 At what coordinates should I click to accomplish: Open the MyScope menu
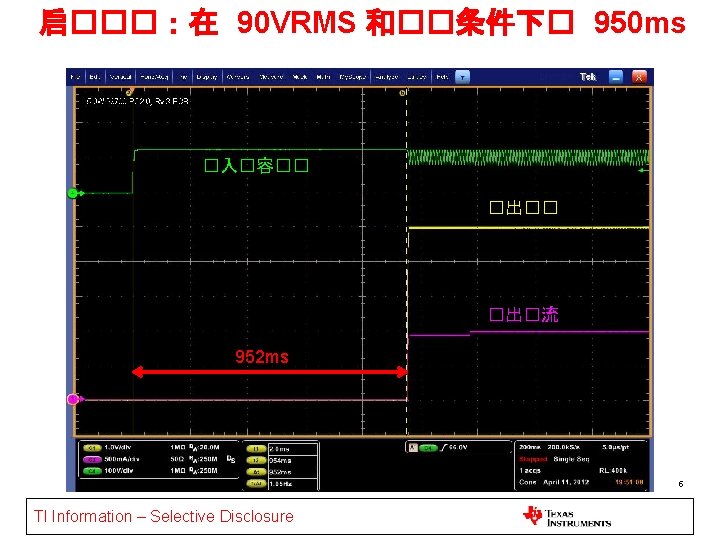pos(352,77)
